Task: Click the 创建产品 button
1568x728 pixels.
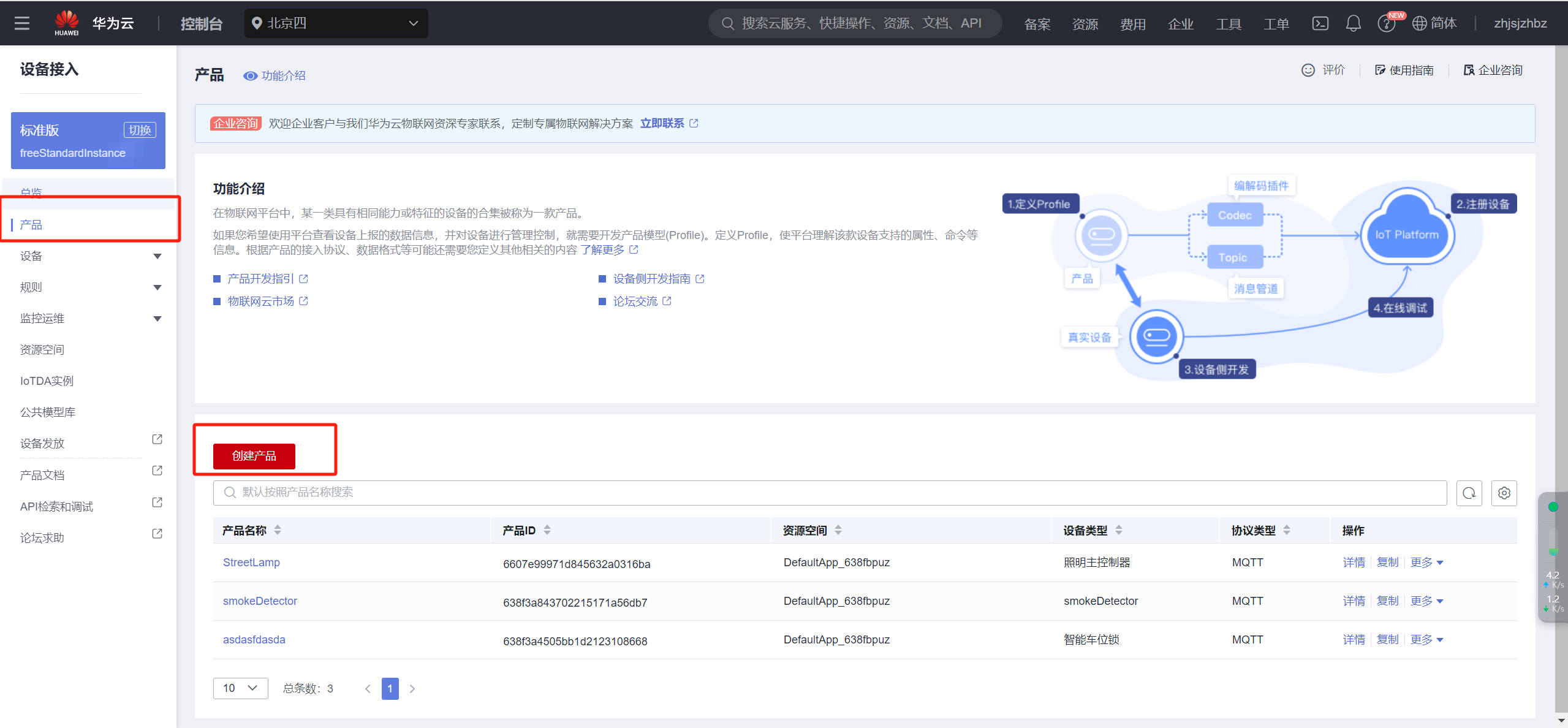Action: pos(254,456)
